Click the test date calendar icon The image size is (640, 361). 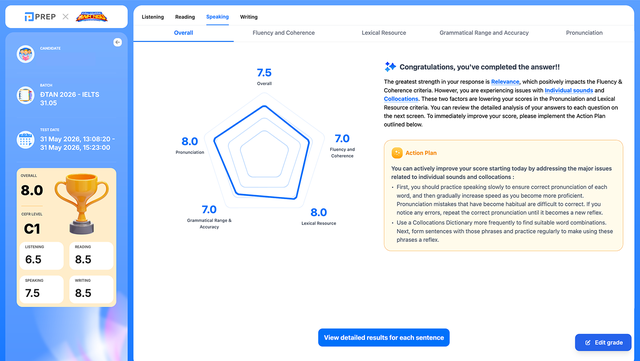[x=25, y=140]
